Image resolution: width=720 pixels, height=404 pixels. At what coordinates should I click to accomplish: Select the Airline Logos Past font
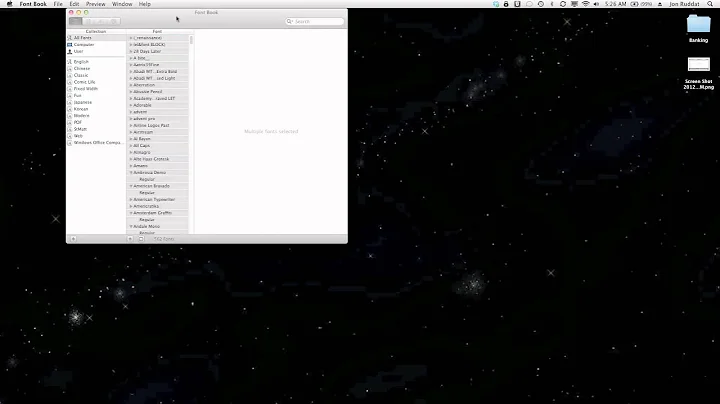pyautogui.click(x=158, y=125)
